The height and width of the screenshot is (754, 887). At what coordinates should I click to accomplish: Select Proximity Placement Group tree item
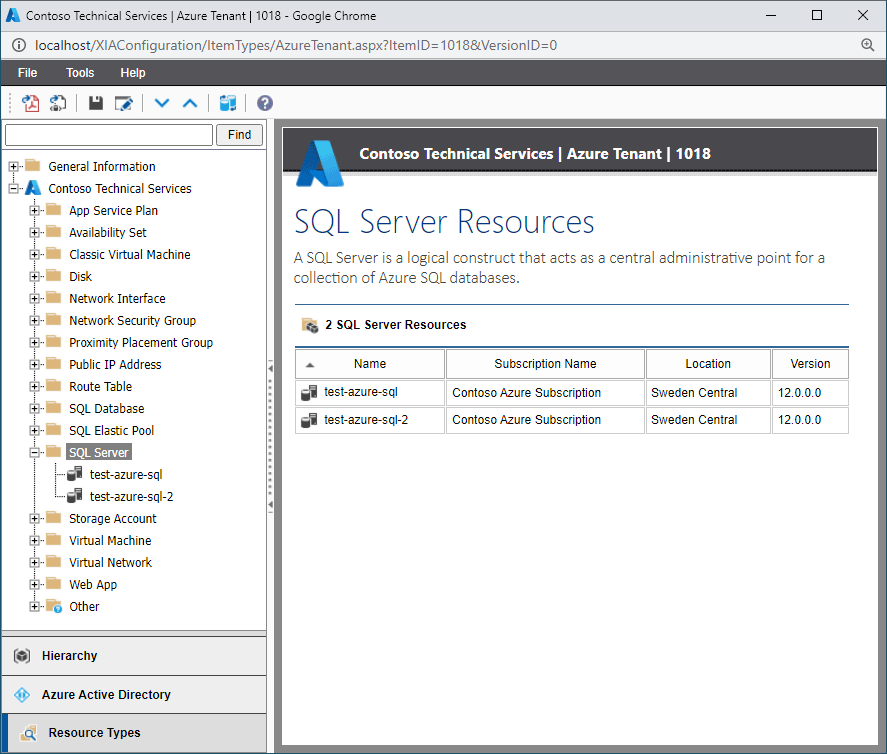pyautogui.click(x=141, y=343)
